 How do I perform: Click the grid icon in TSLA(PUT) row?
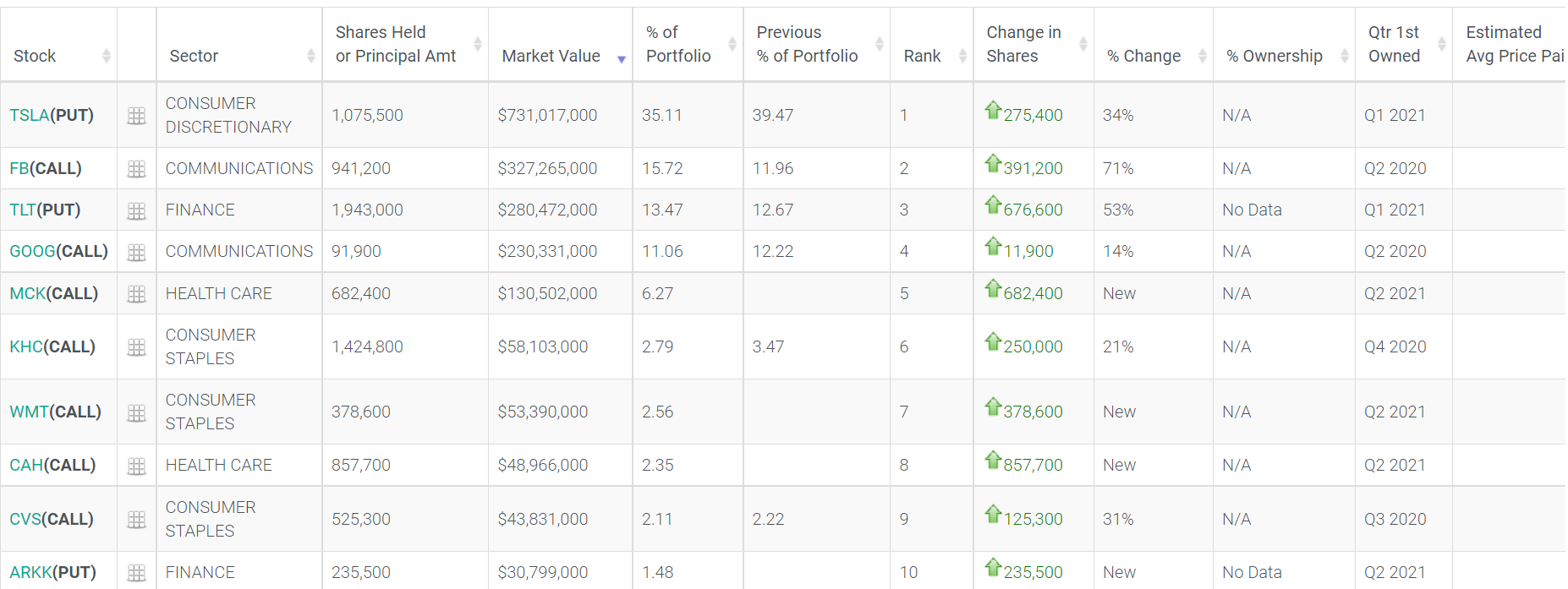136,116
